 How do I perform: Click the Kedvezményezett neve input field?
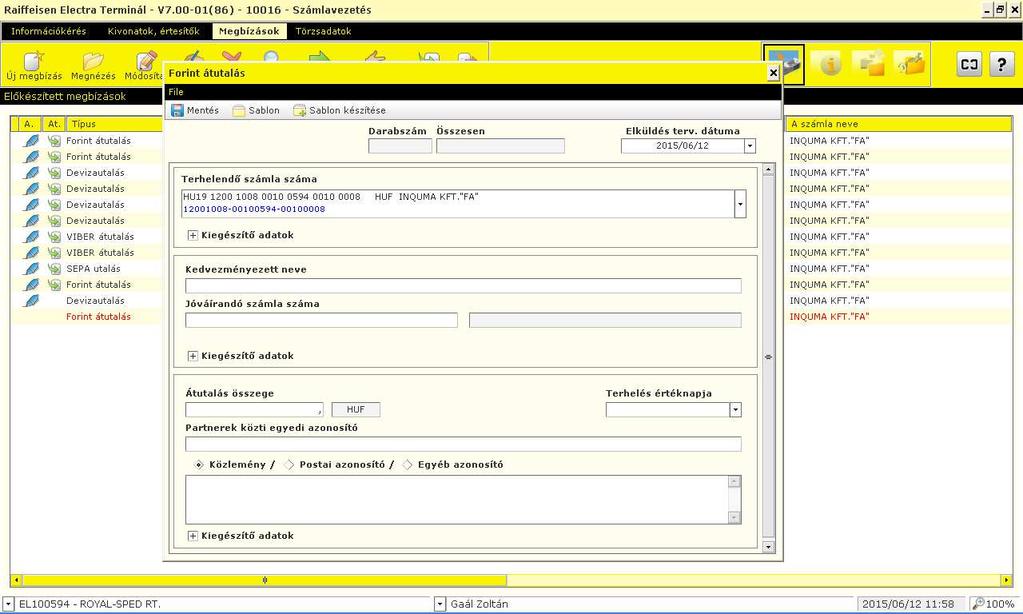pos(463,286)
